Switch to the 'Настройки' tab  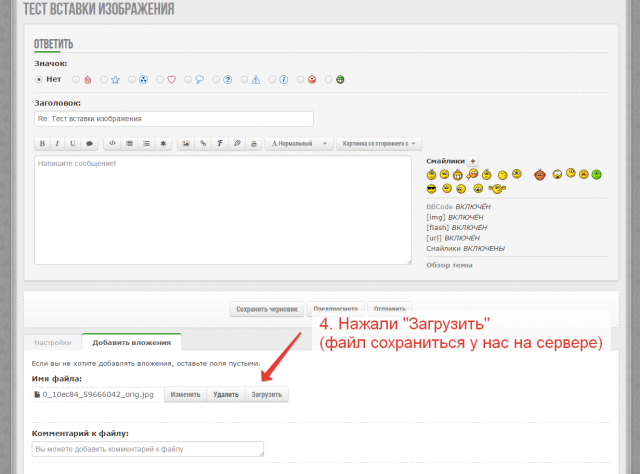tap(53, 342)
